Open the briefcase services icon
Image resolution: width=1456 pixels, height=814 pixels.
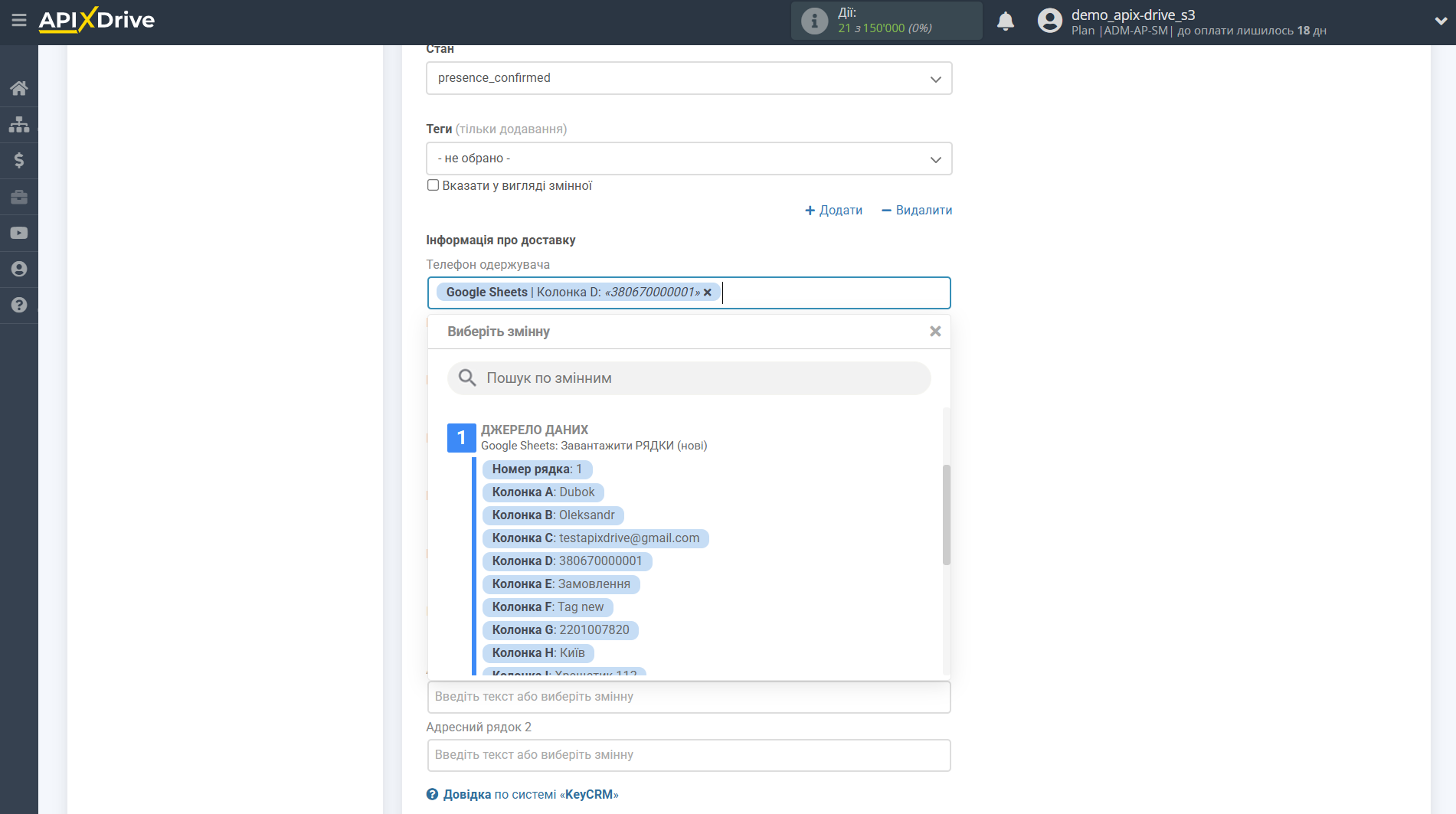click(19, 197)
